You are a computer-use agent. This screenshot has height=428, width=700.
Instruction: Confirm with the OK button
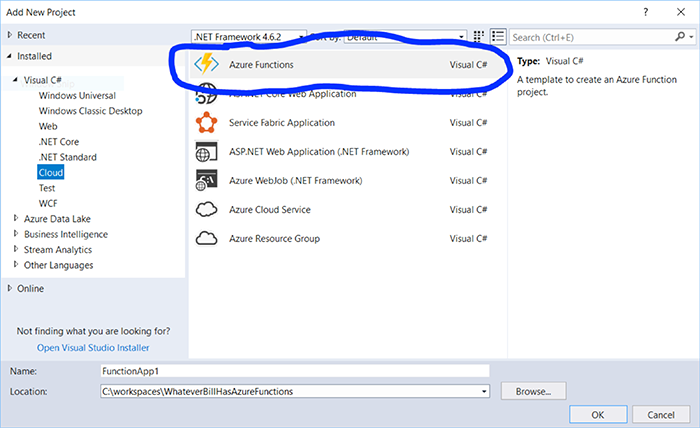tap(598, 415)
